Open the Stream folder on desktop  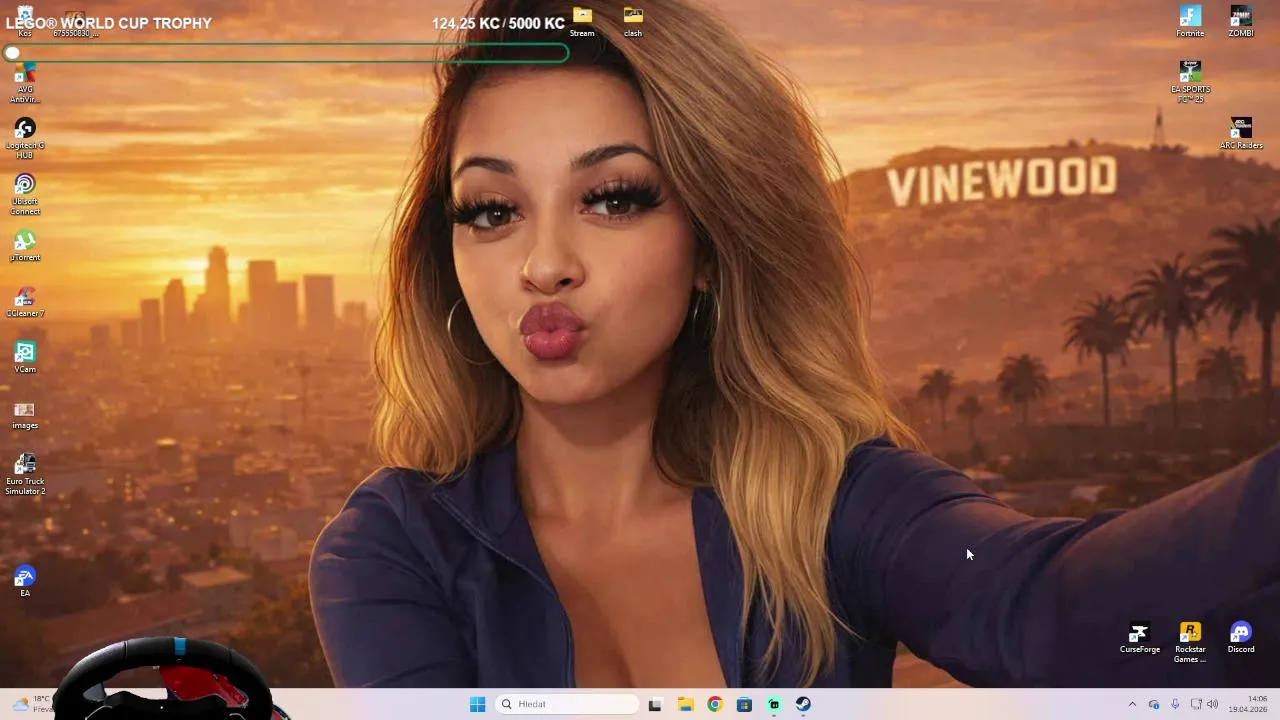[x=582, y=22]
